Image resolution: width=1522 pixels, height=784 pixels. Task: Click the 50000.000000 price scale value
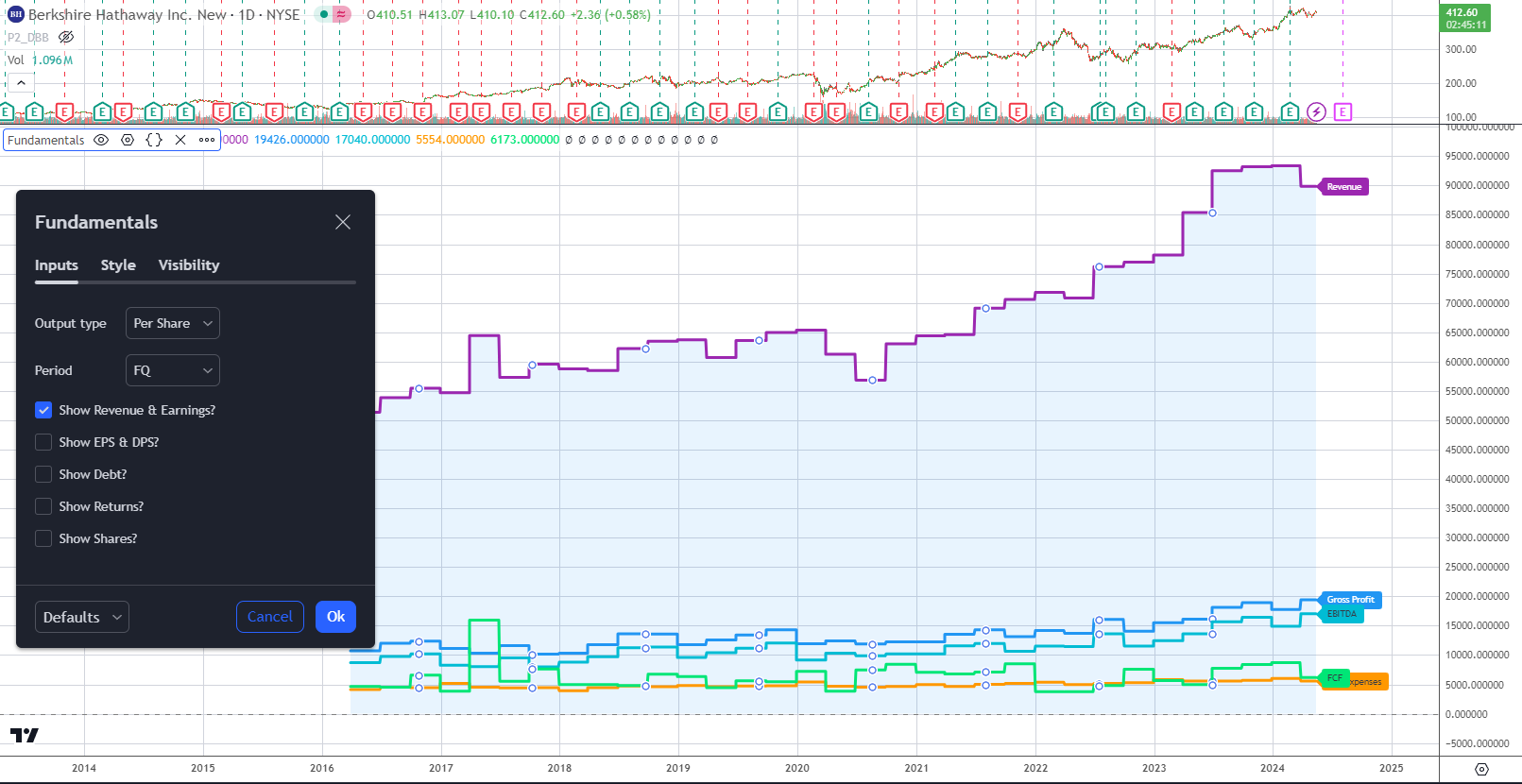click(x=1478, y=420)
